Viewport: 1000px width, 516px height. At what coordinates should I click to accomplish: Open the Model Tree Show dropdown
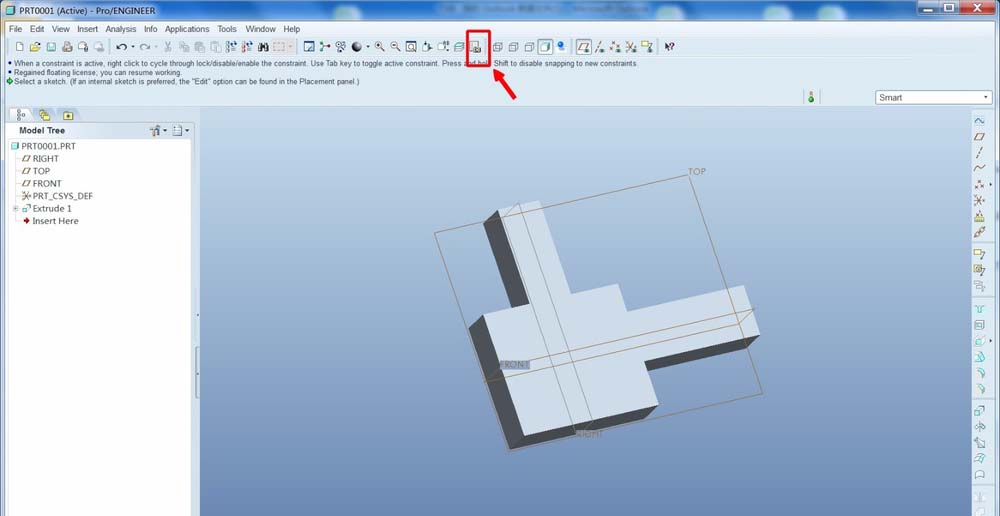pos(158,131)
